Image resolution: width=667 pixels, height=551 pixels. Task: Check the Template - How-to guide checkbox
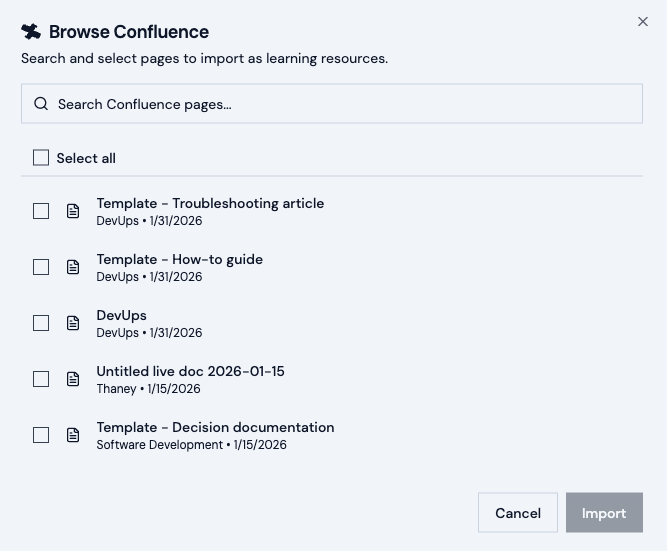pos(41,267)
